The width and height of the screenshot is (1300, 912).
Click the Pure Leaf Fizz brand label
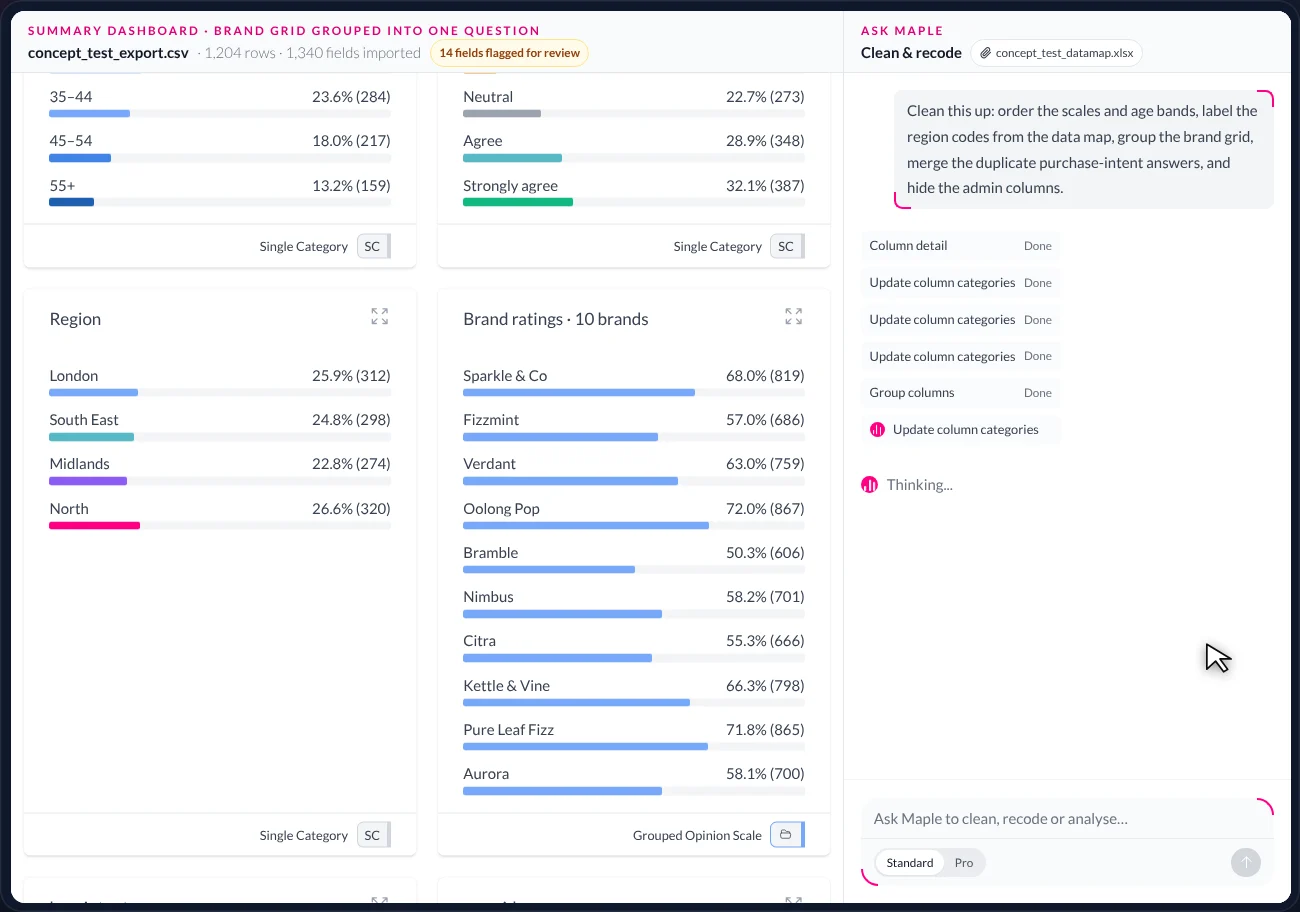click(508, 730)
